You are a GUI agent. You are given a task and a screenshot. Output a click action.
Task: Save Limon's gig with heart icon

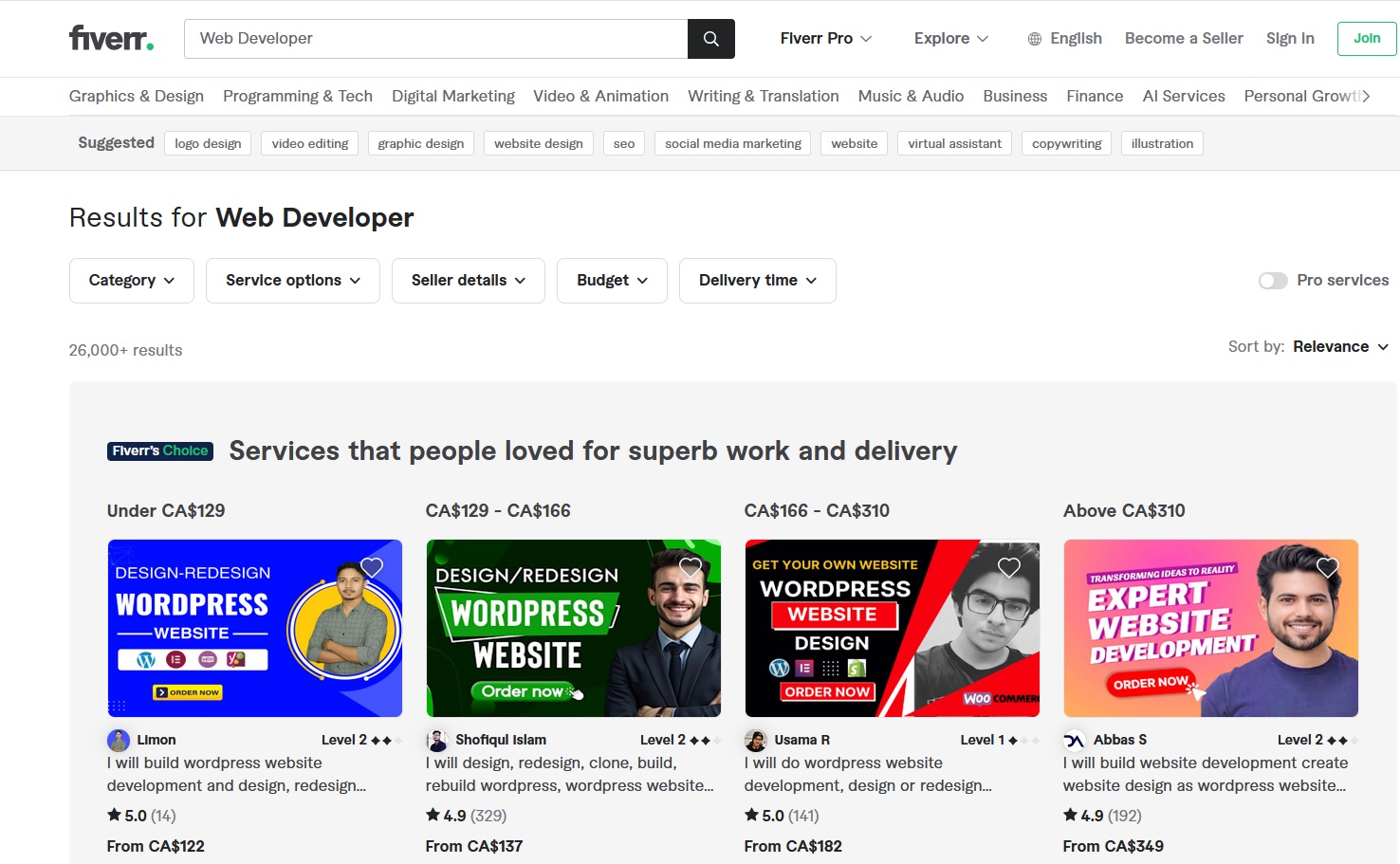(372, 567)
